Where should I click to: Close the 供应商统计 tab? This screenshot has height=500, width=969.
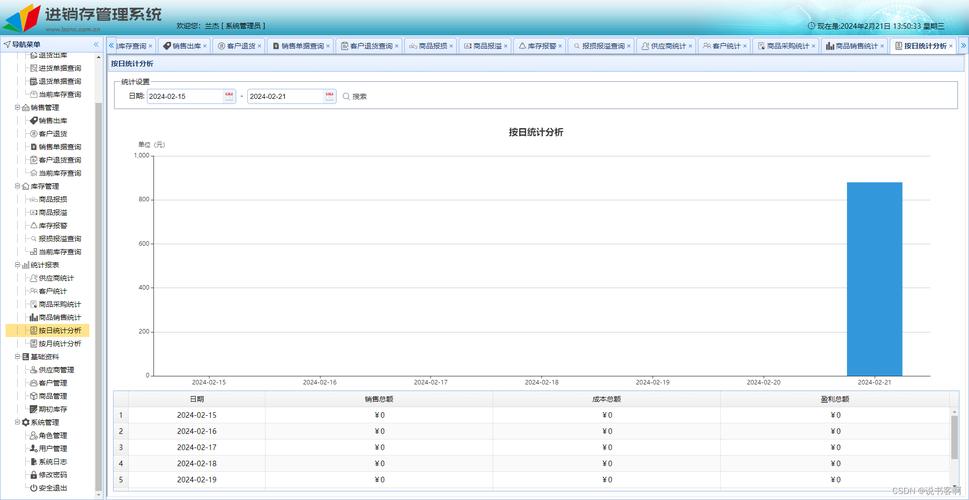(x=691, y=46)
